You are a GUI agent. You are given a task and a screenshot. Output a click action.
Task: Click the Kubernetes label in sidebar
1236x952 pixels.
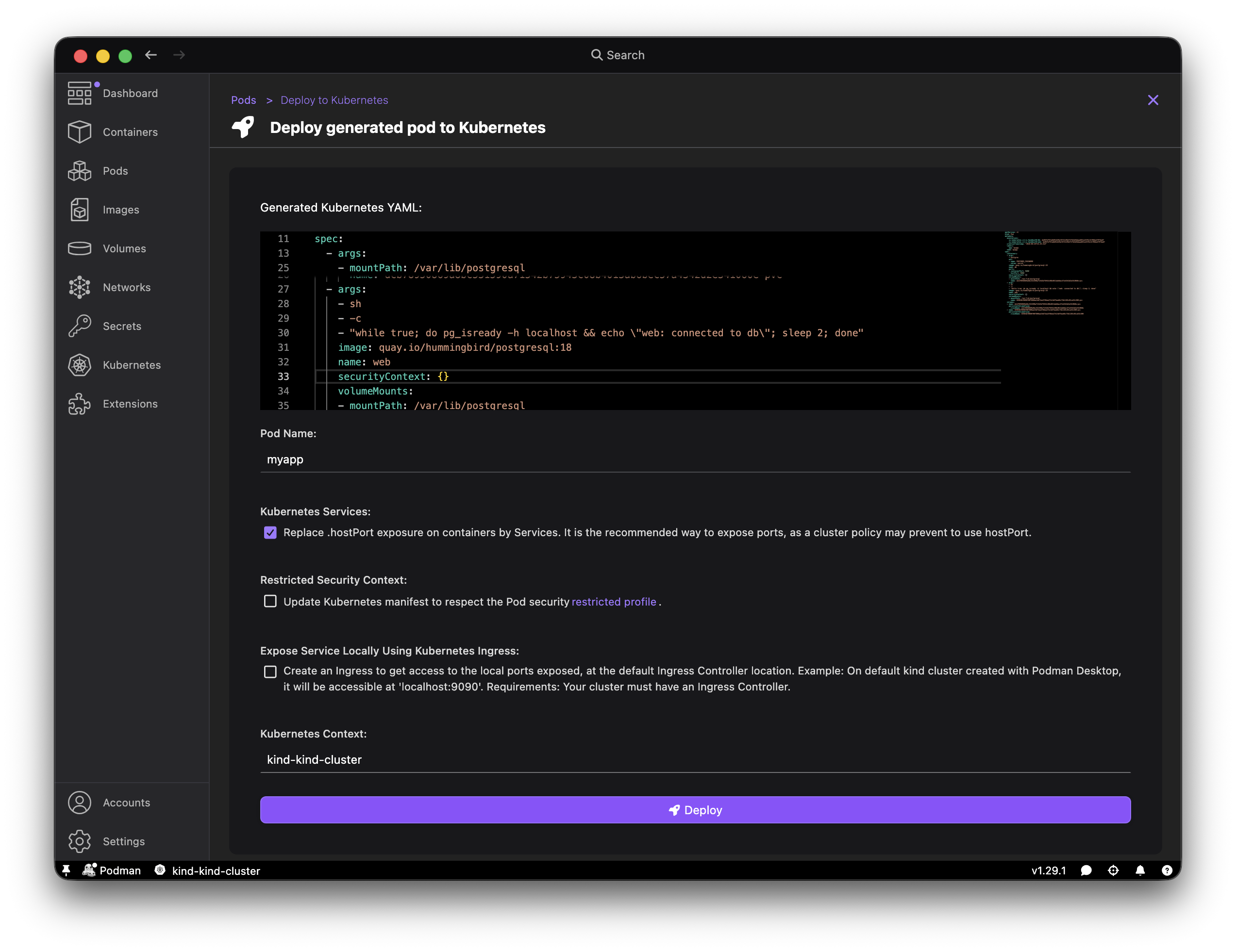pos(132,365)
